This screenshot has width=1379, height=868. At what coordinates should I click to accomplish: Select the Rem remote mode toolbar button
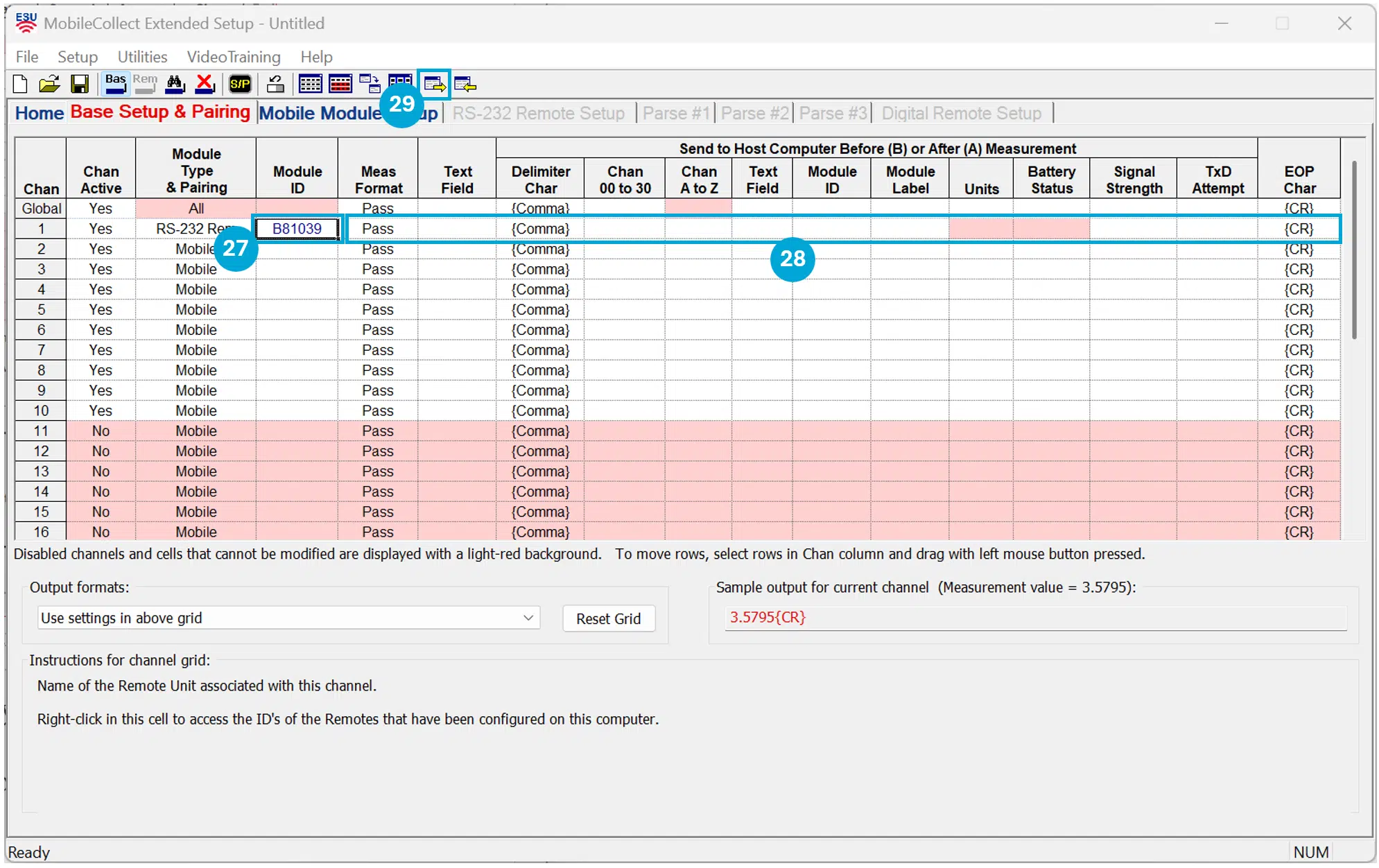pyautogui.click(x=145, y=85)
